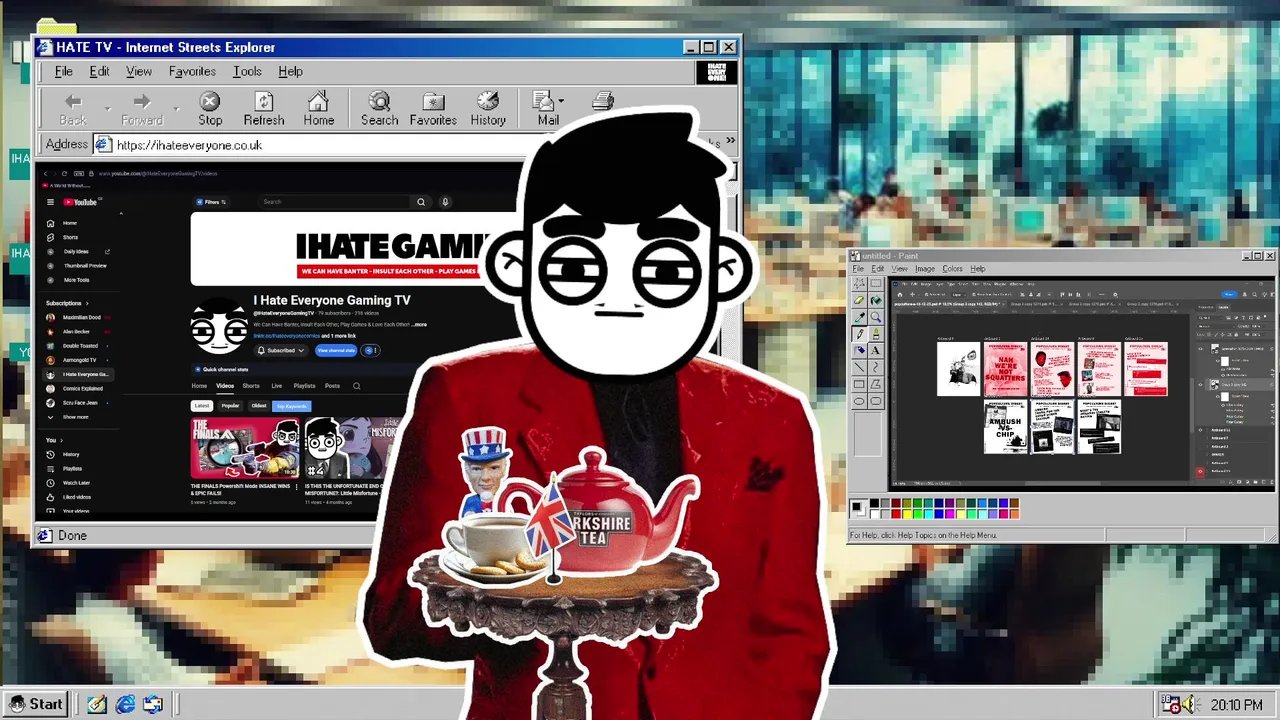Select the Free-Form Select tool in Paint
Screen dimensions: 1280x720
pos(859,284)
